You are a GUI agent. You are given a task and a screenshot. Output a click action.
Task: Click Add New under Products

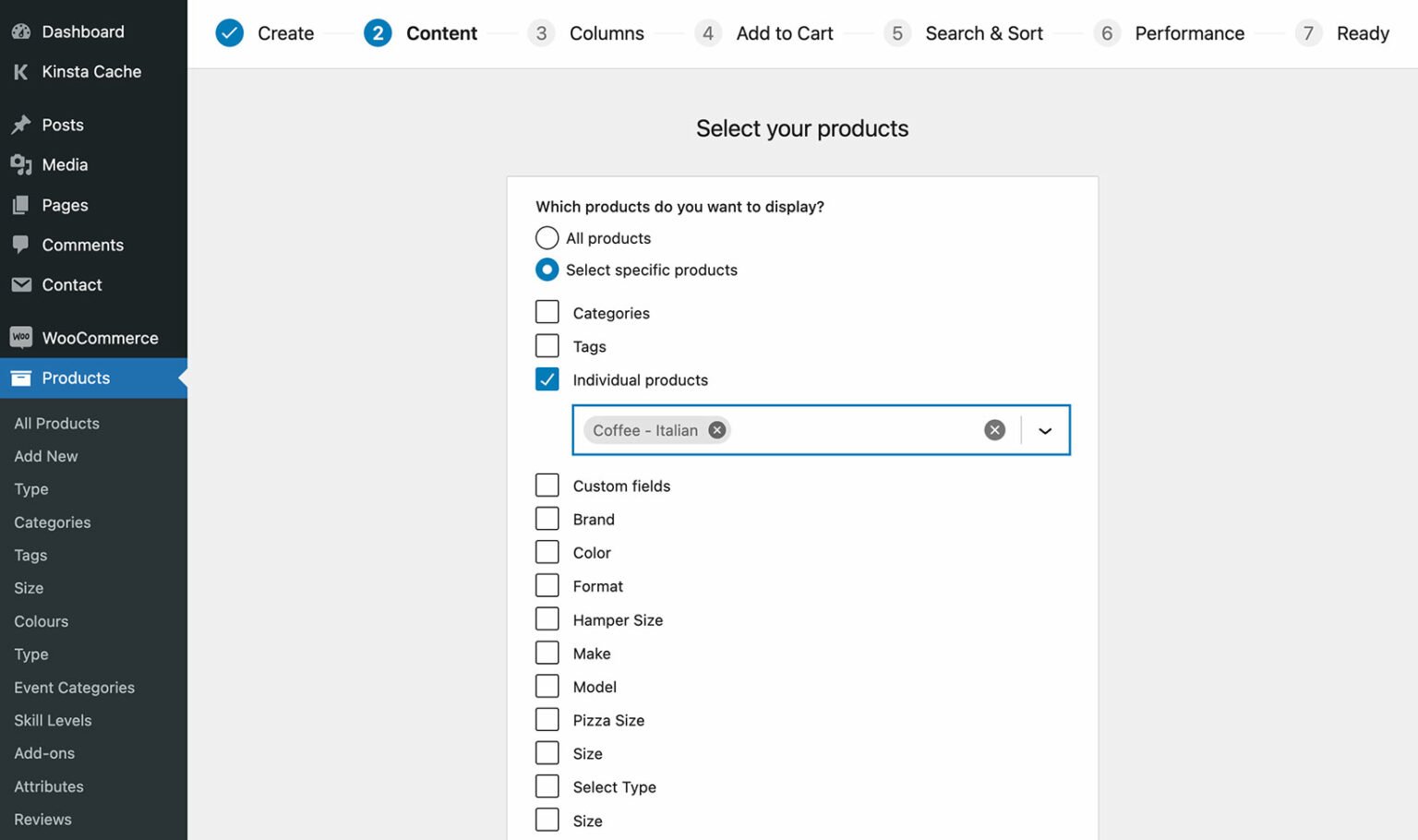[45, 456]
